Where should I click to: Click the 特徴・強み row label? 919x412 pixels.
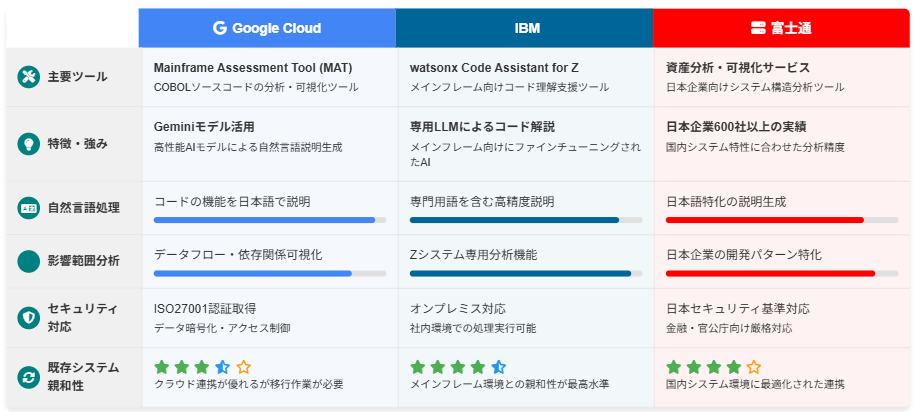point(77,144)
